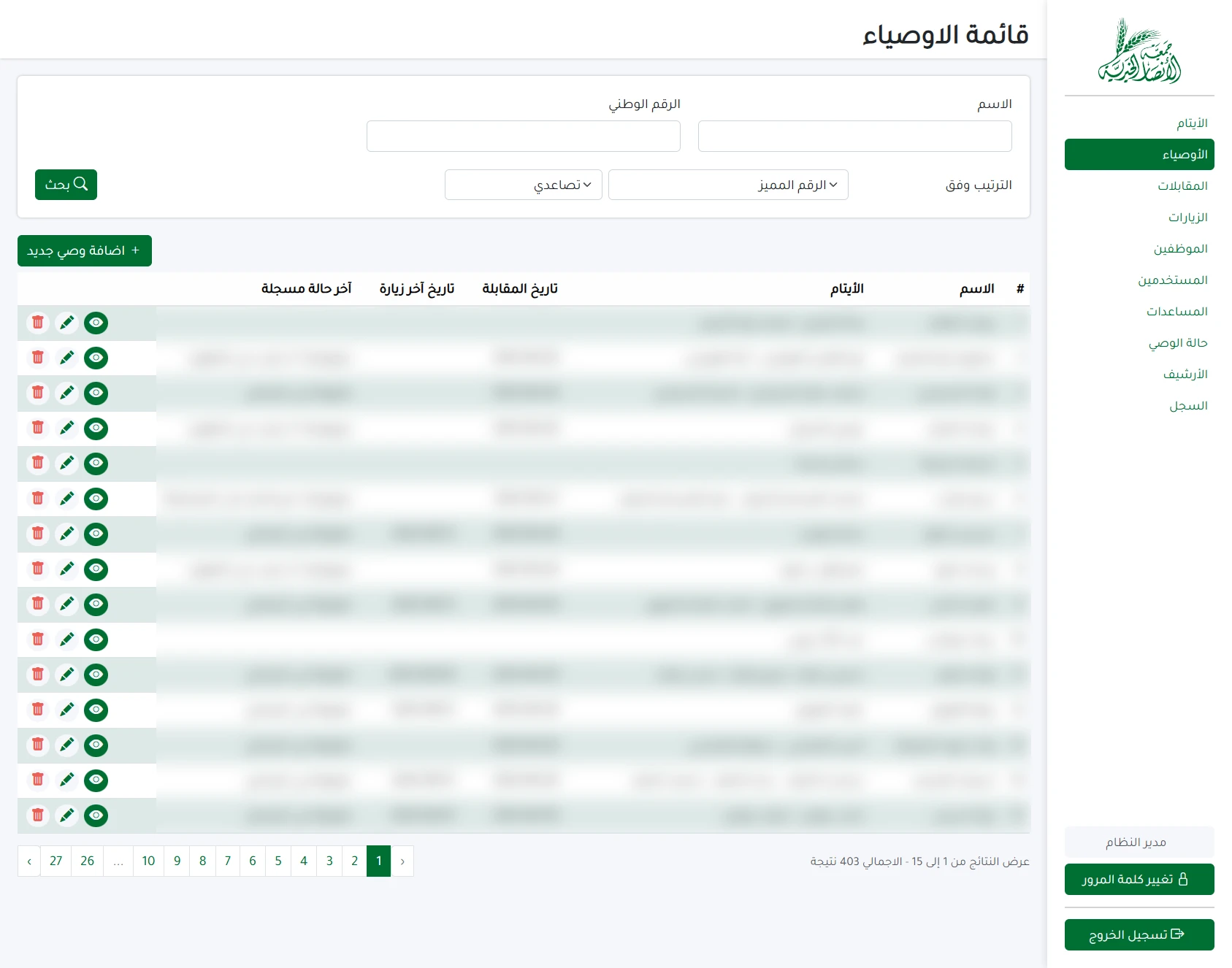Click pencil edit icon in the third row
Viewport: 1232px width, 968px height.
point(67,393)
